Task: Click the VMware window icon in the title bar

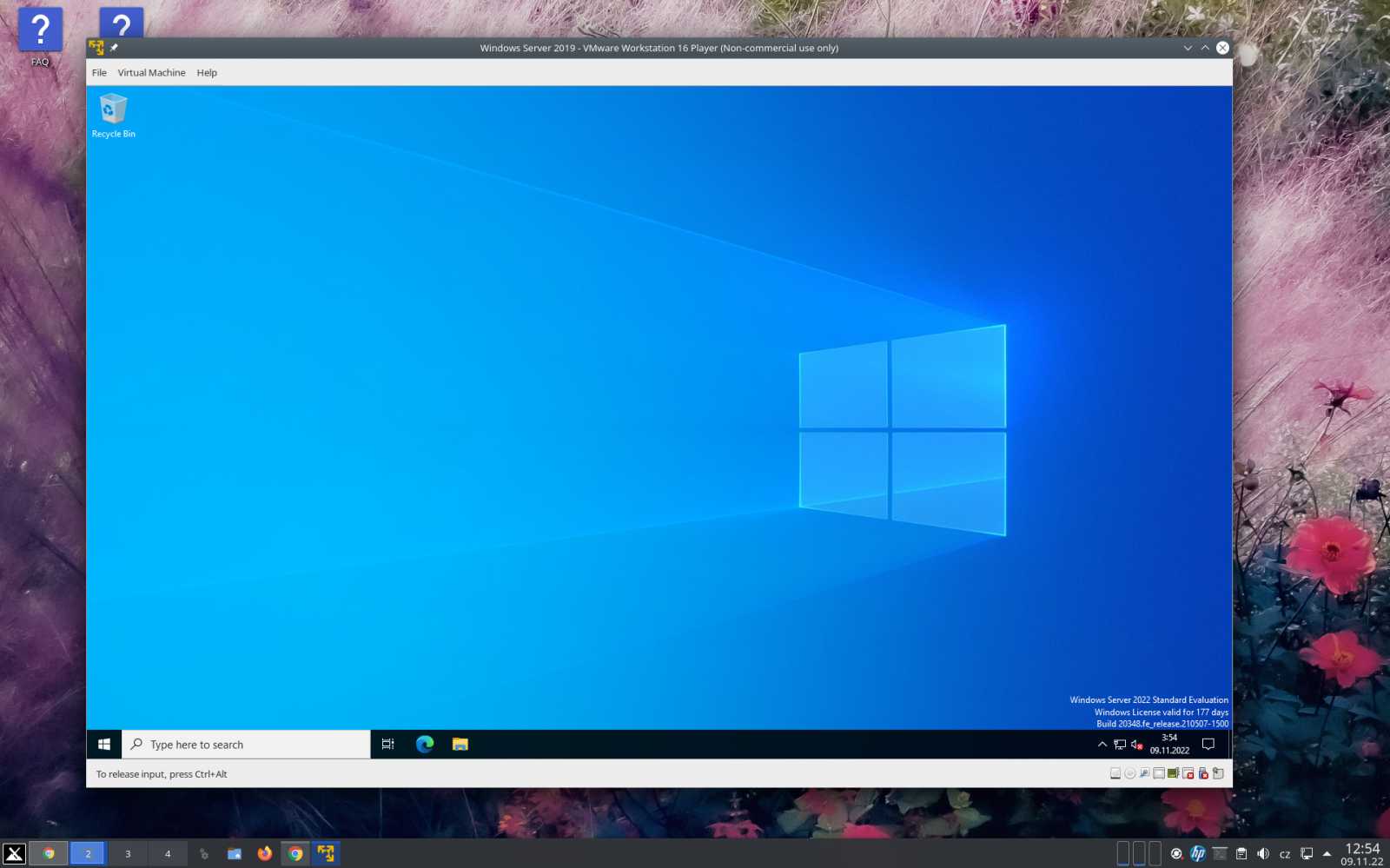Action: point(96,48)
